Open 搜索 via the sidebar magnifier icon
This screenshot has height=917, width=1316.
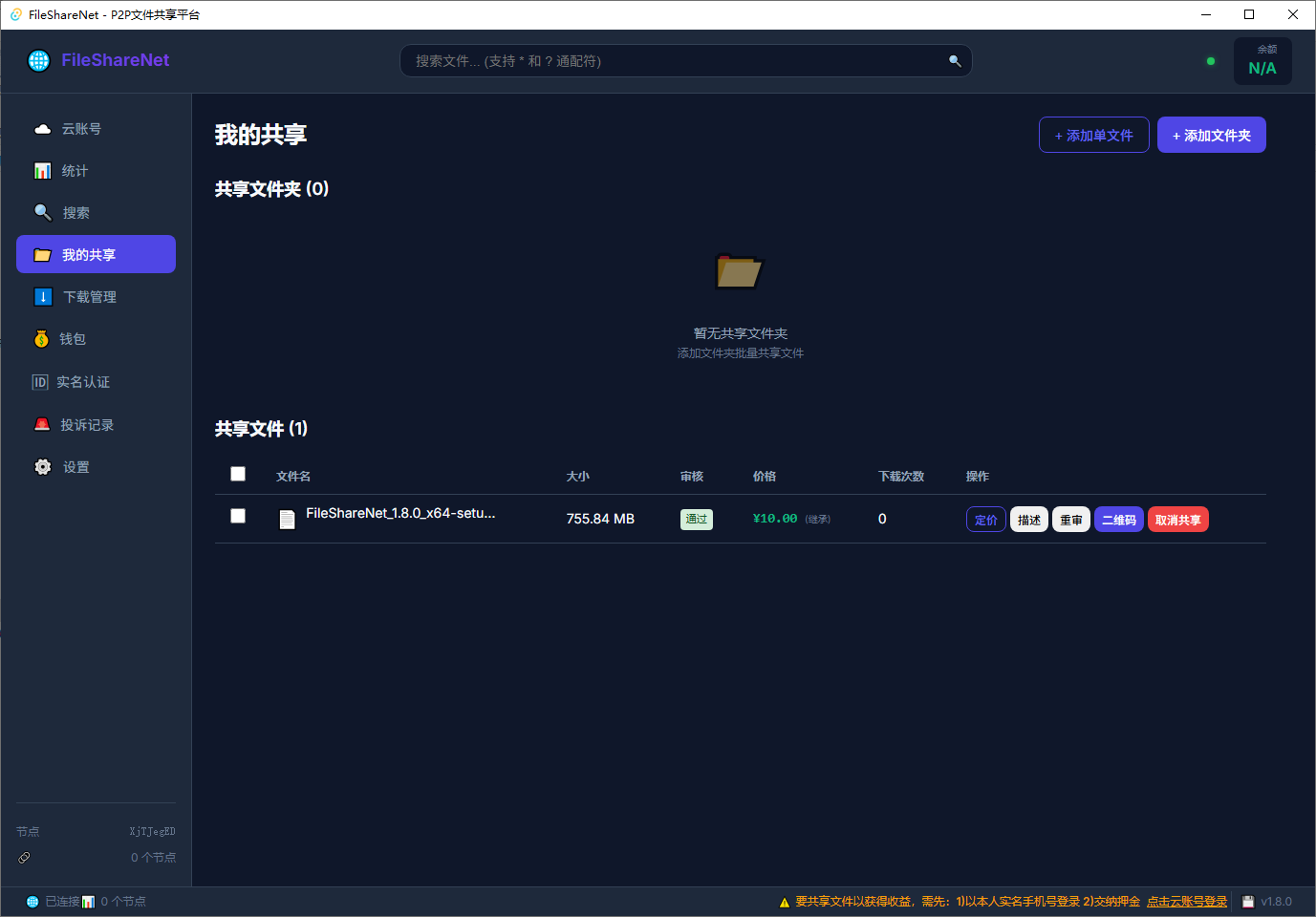43,212
